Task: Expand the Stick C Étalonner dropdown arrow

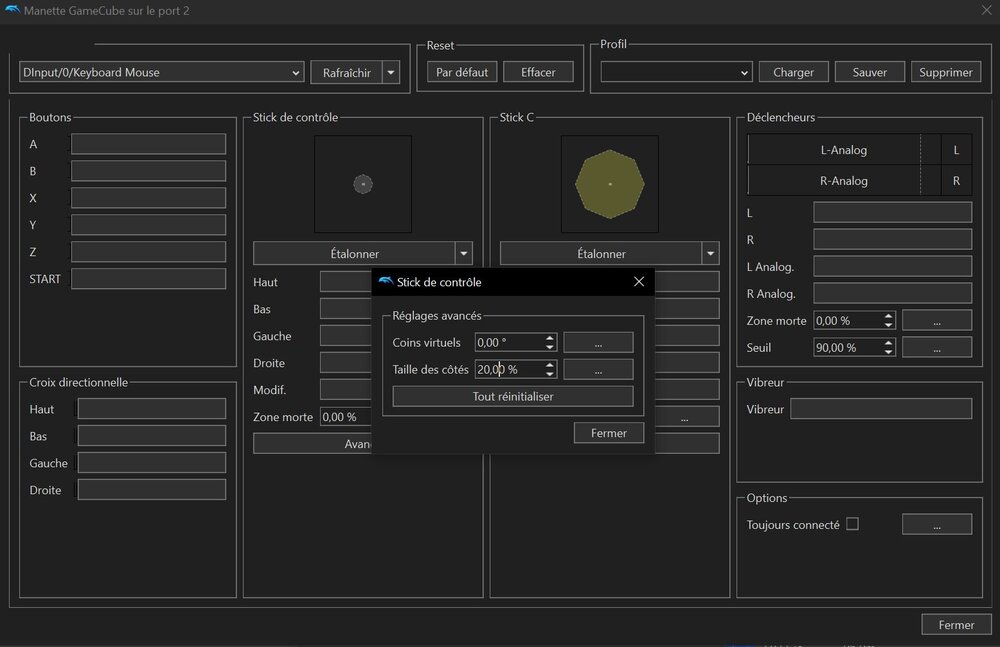Action: 710,254
